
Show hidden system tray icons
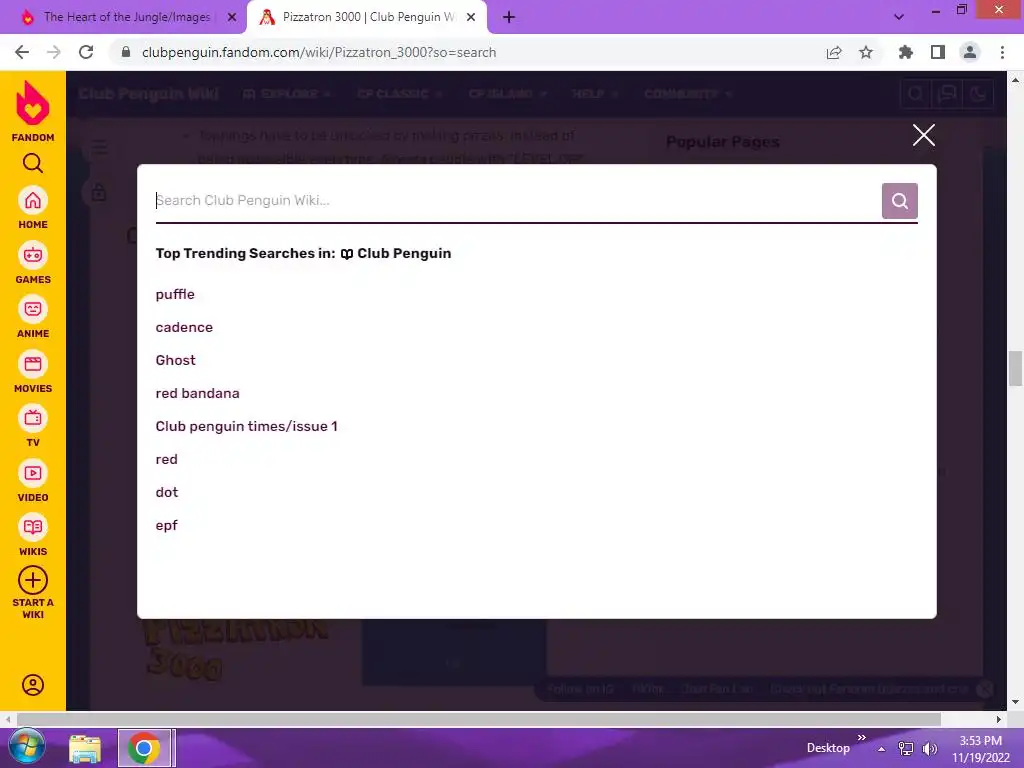[882, 749]
